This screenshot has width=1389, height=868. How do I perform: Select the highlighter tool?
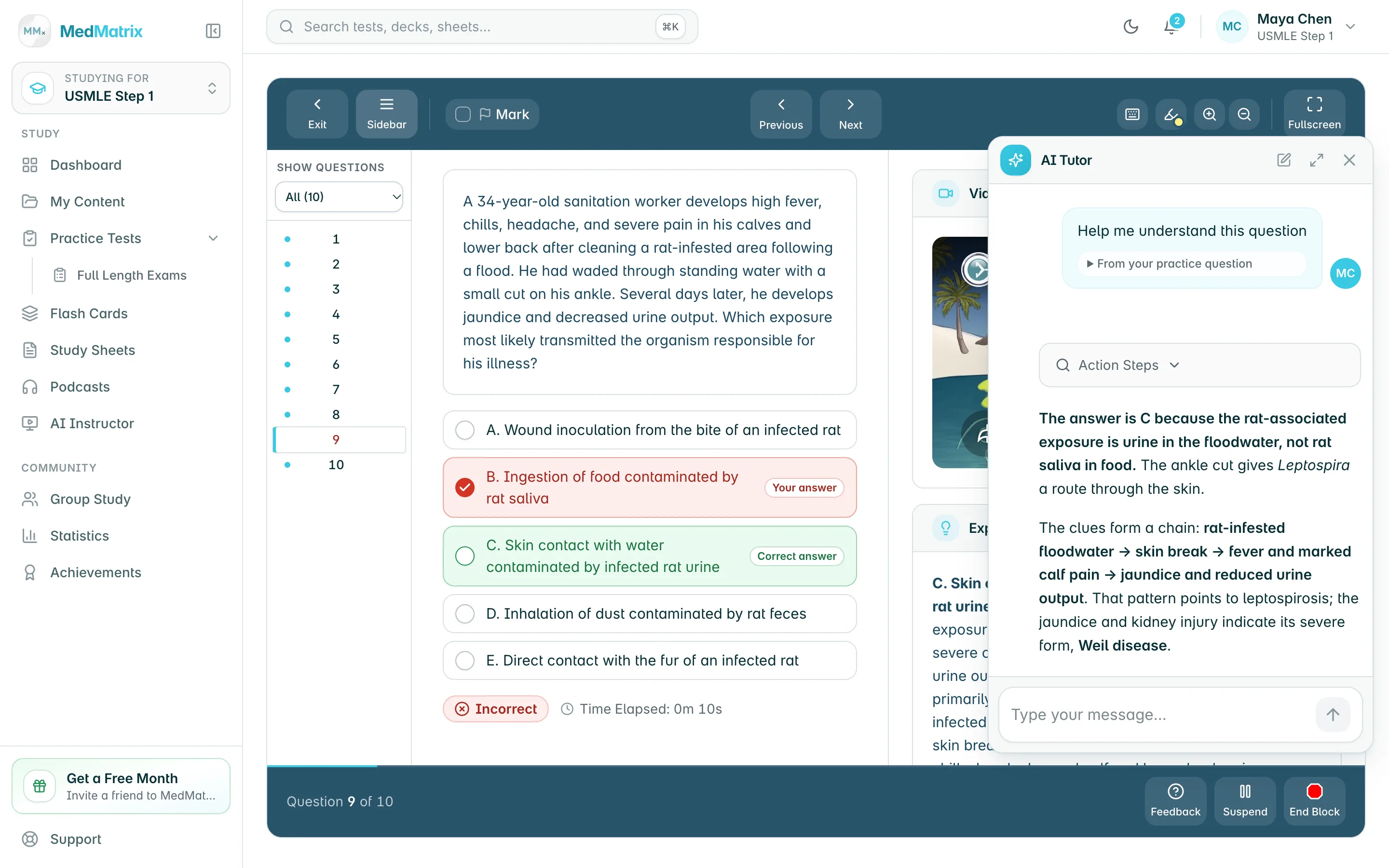click(x=1171, y=114)
